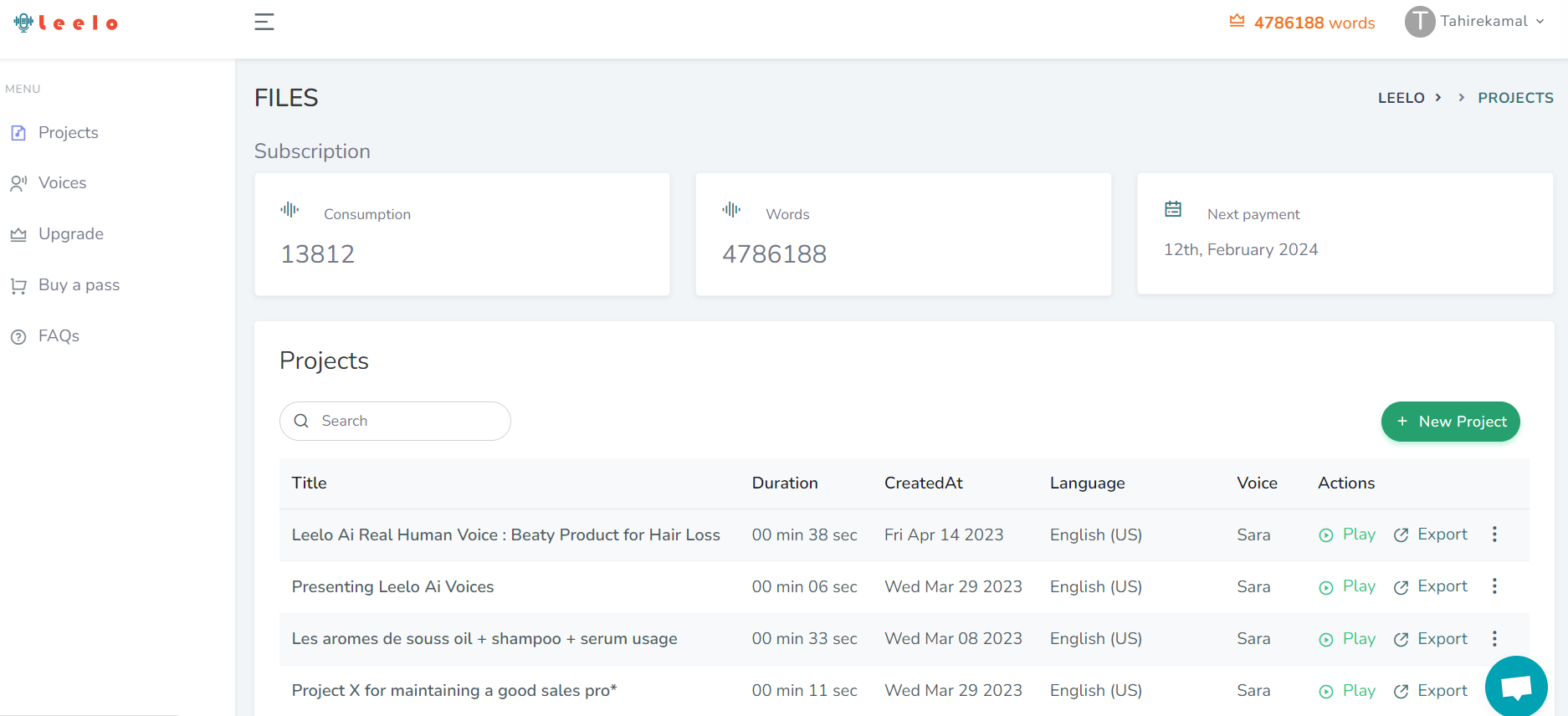
Task: Click 'Wed Mar 08 2023' date cell
Action: tap(953, 639)
